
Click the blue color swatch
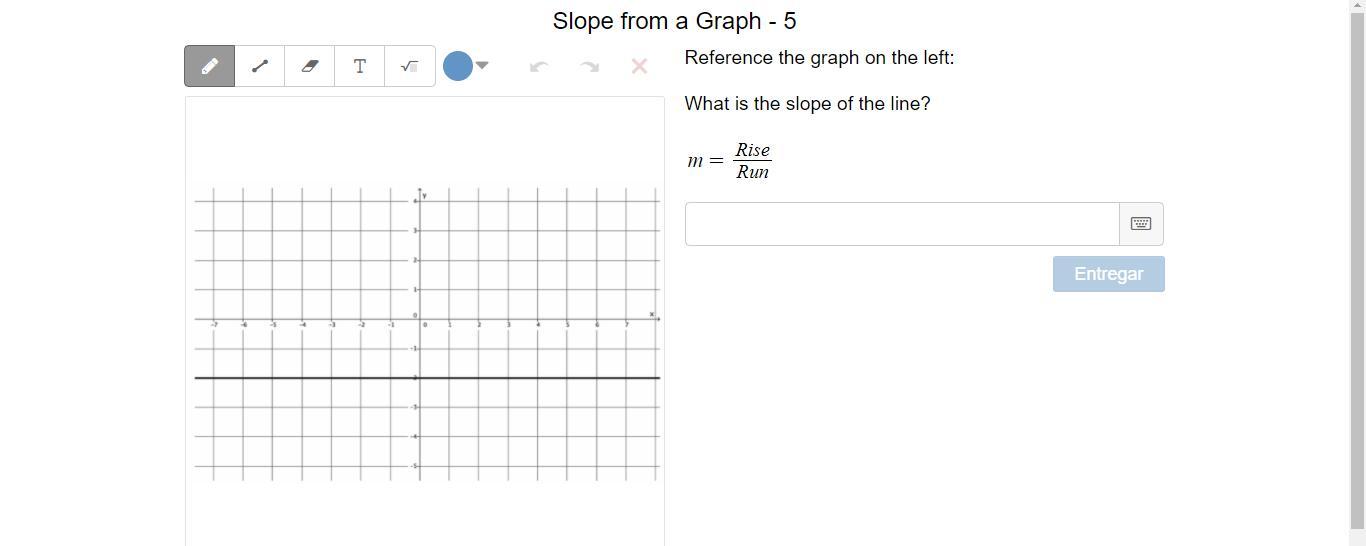[458, 66]
